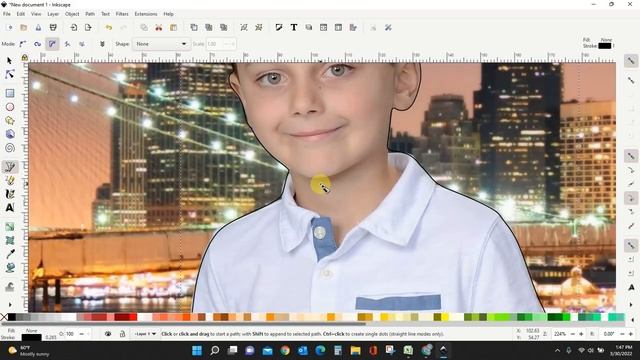
Task: Select the Bezier pen tool
Action: click(10, 167)
